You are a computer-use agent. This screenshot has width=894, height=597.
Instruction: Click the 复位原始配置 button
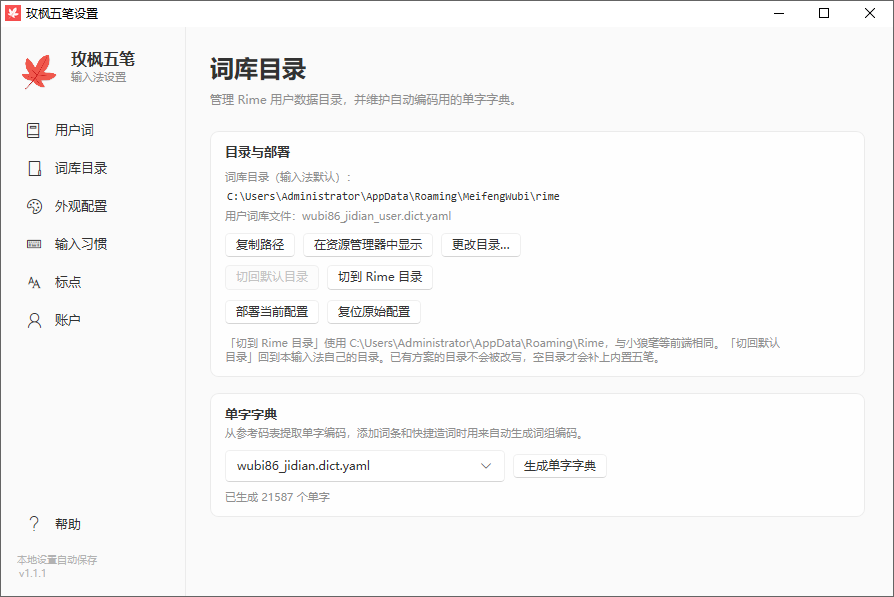pyautogui.click(x=374, y=312)
